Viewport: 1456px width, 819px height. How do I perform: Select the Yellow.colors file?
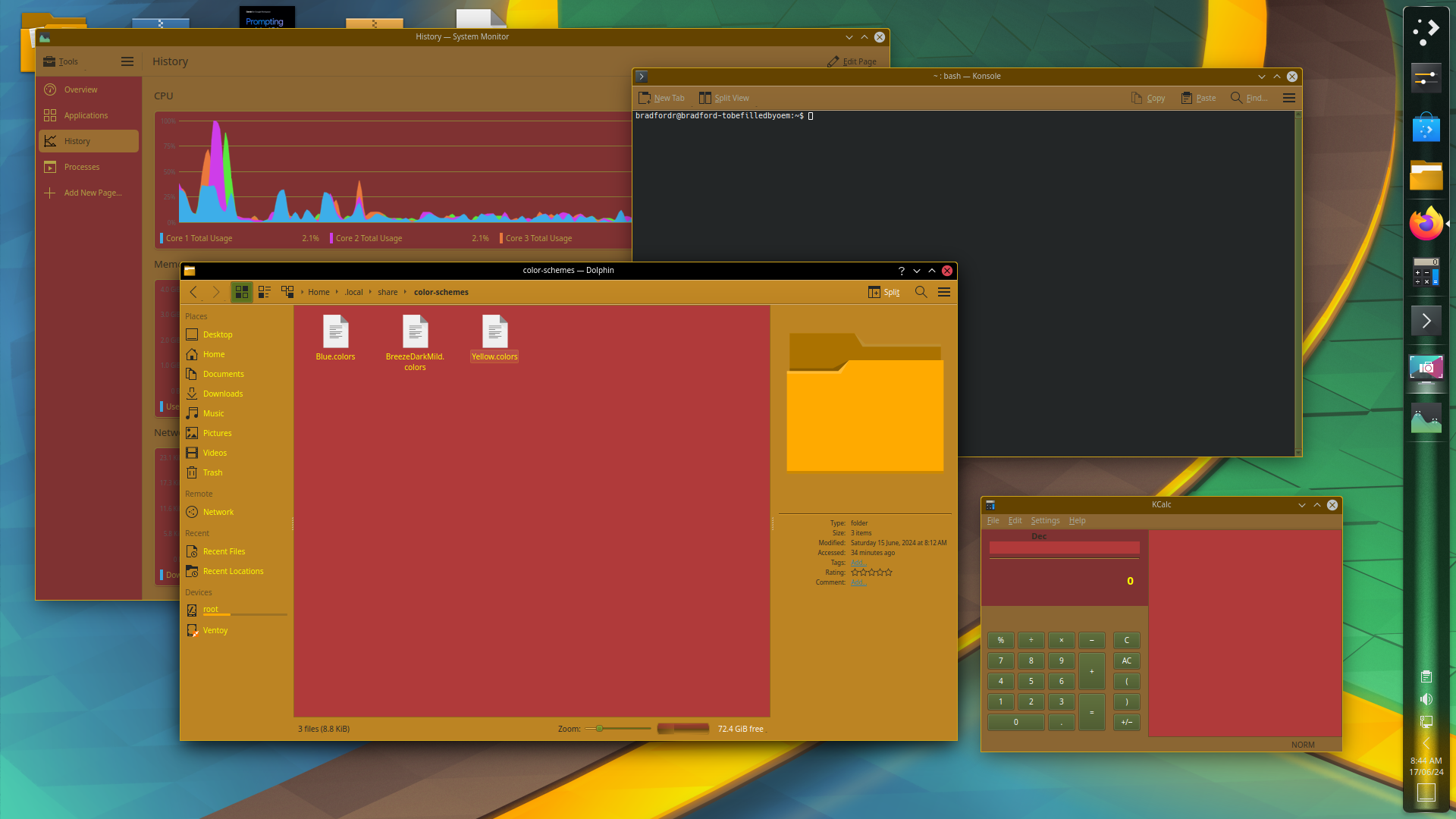pos(494,338)
